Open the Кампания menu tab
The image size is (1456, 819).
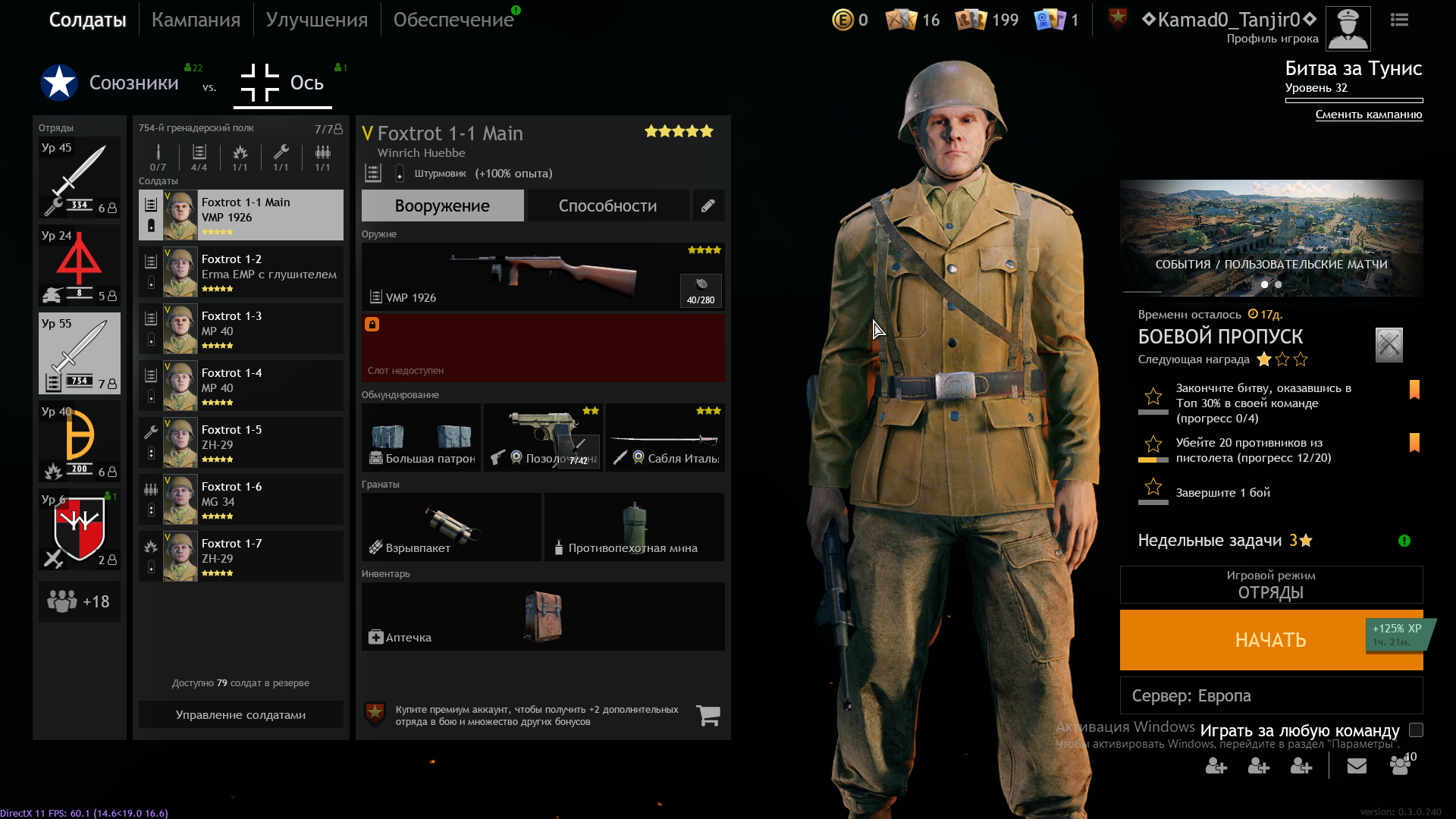coord(196,20)
